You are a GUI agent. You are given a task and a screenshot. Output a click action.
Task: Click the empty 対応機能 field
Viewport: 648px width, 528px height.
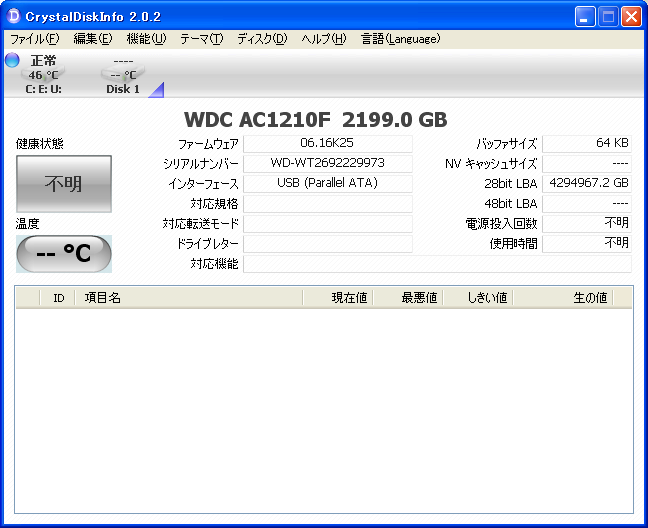(437, 264)
